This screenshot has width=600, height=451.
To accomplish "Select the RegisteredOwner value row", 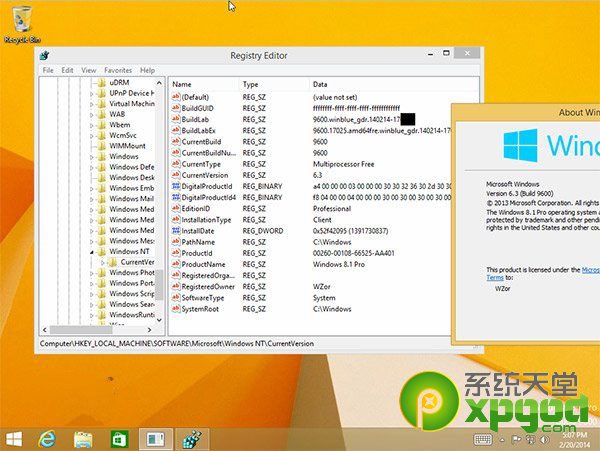I will pos(310,286).
